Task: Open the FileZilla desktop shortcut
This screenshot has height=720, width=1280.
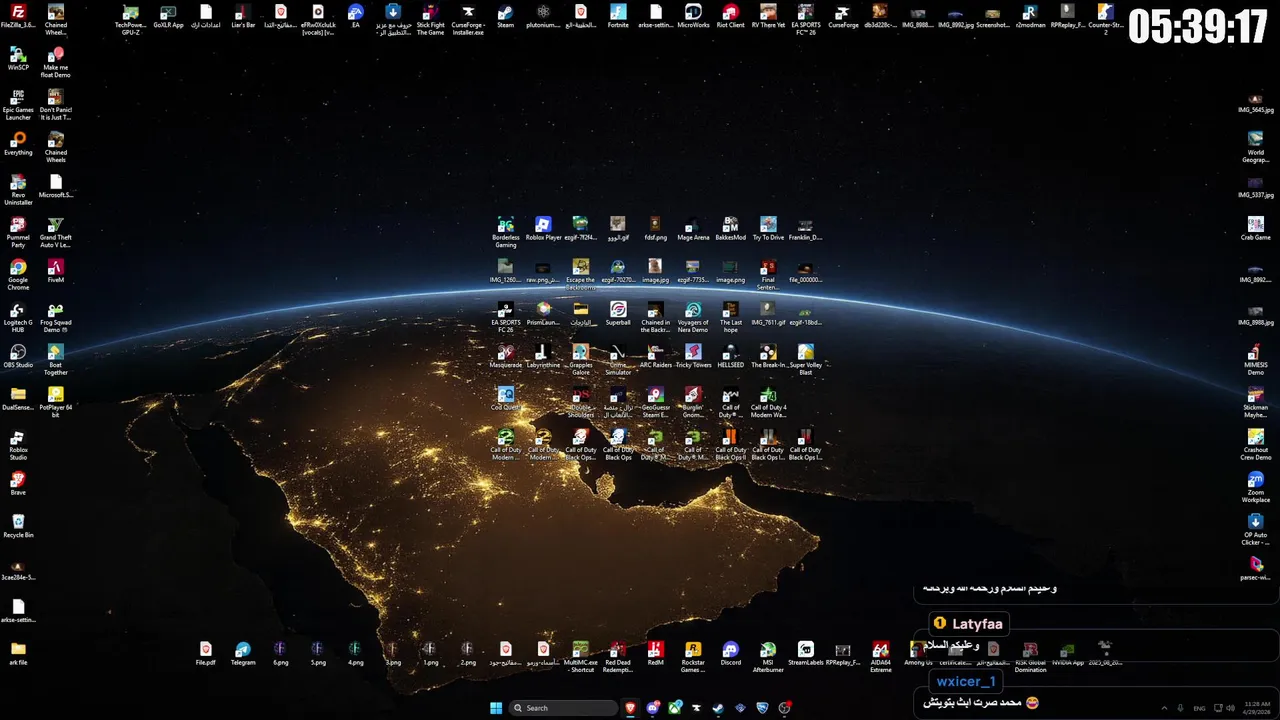Action: (18, 16)
